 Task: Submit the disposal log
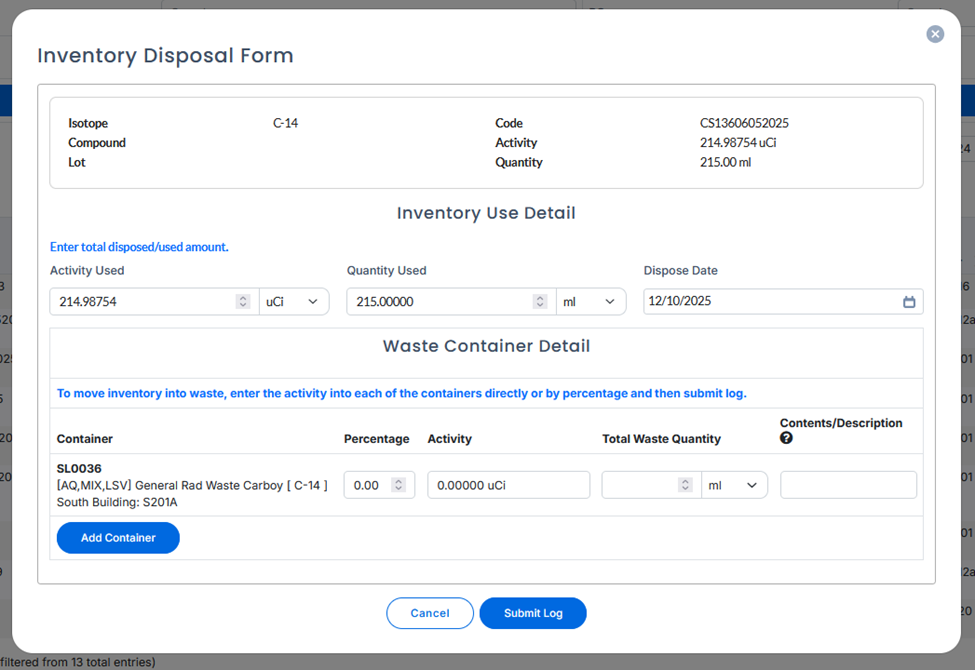tap(533, 613)
